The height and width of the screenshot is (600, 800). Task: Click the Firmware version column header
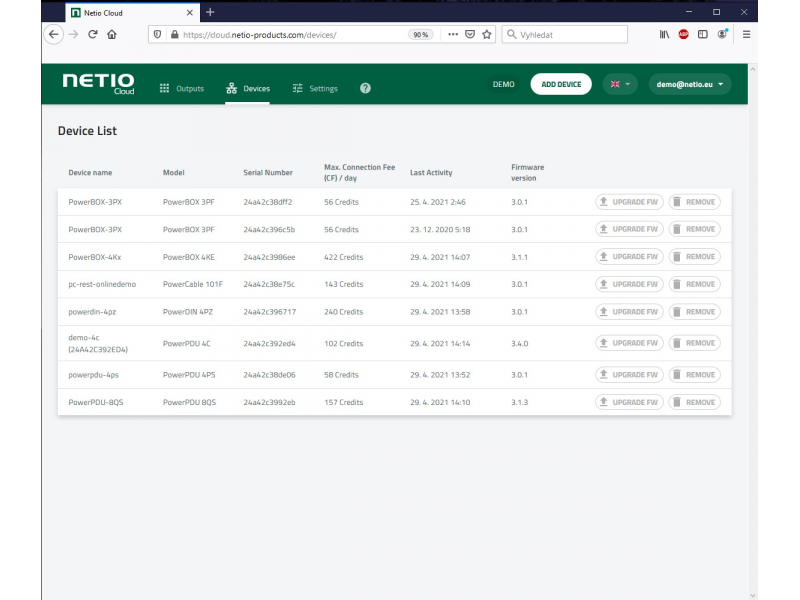pyautogui.click(x=528, y=172)
